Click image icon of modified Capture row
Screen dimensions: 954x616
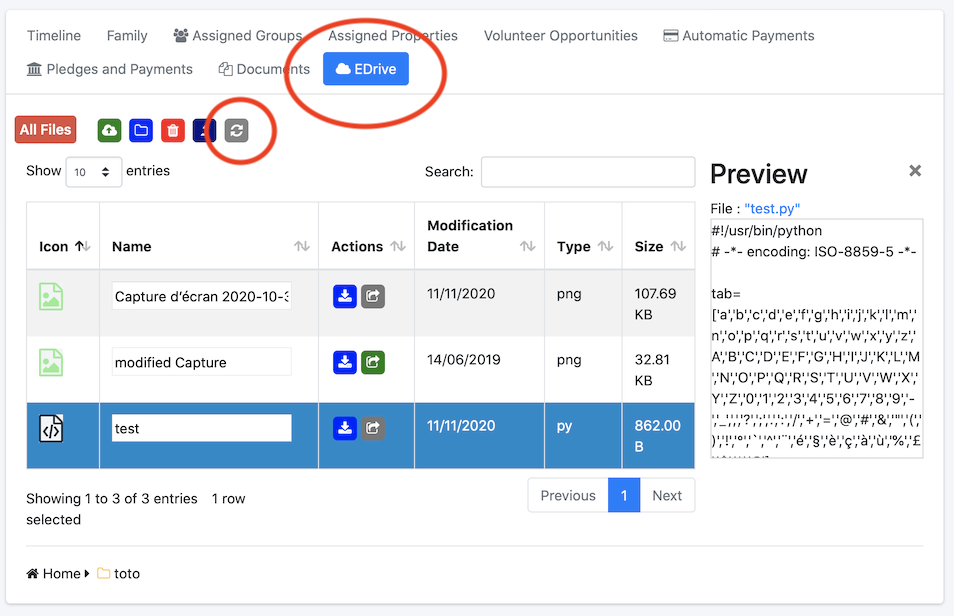coord(51,363)
